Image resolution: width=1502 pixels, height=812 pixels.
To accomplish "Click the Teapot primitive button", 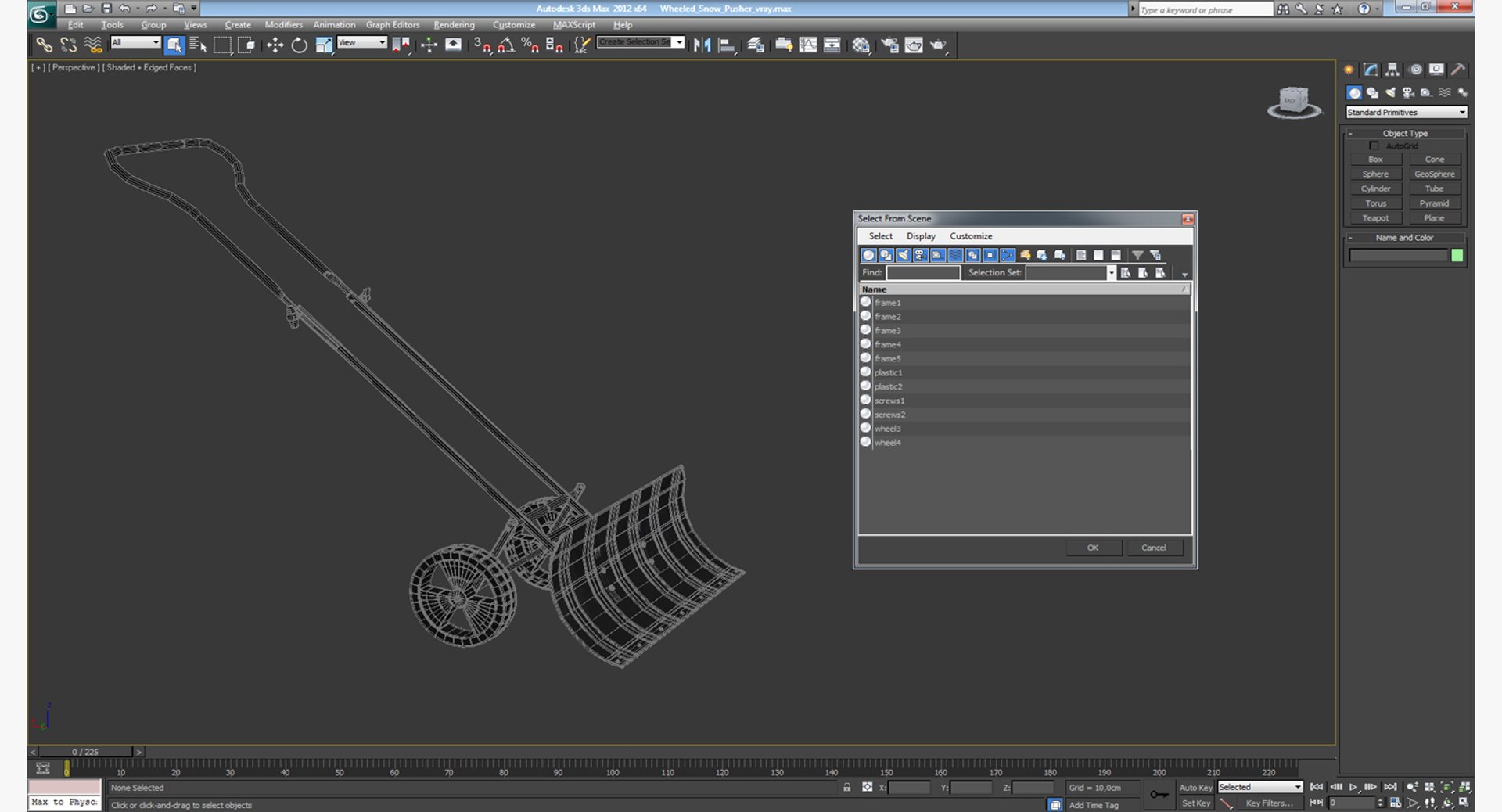I will pos(1375,218).
